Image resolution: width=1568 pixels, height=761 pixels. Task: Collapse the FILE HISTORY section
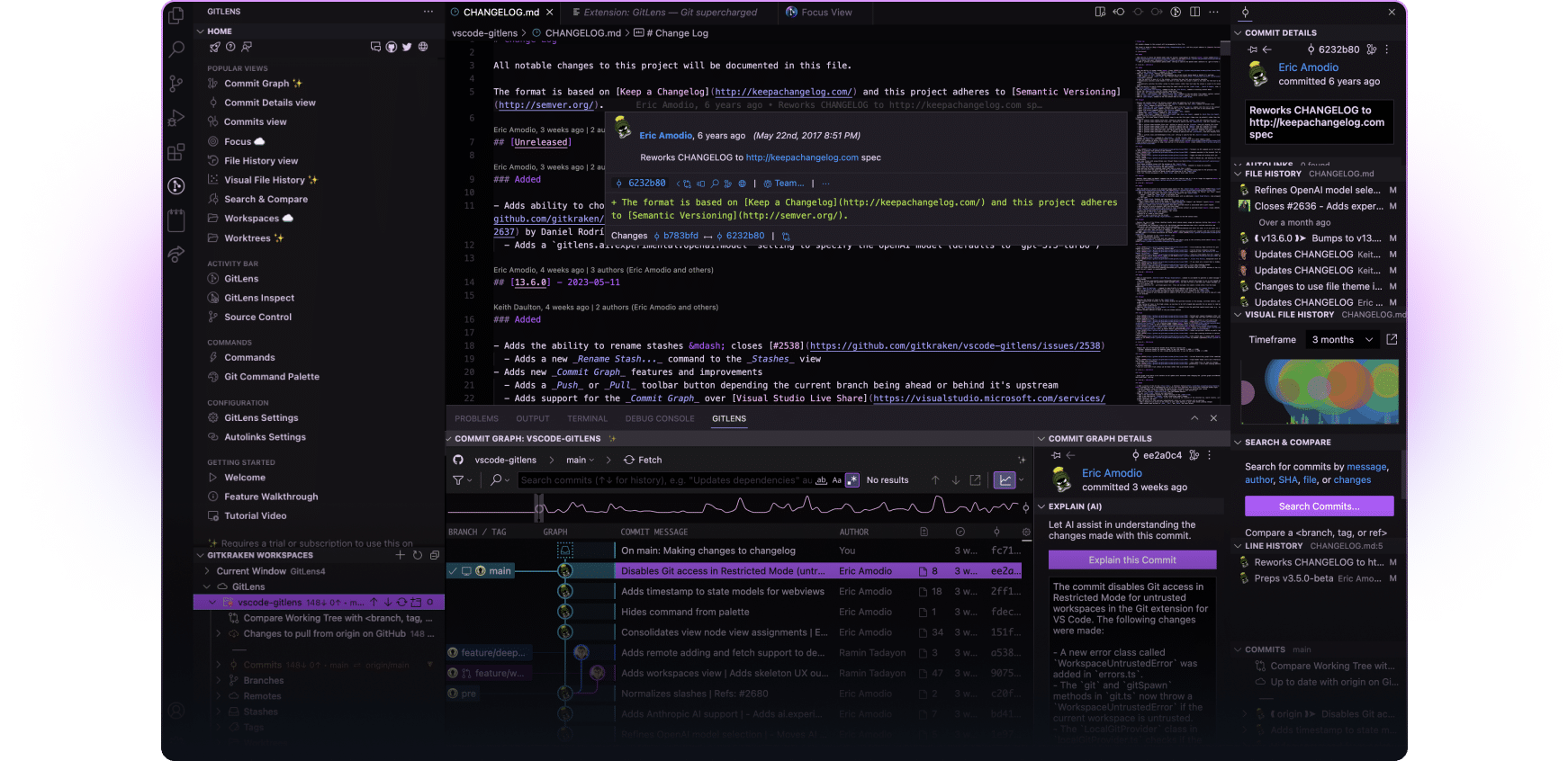click(x=1238, y=174)
